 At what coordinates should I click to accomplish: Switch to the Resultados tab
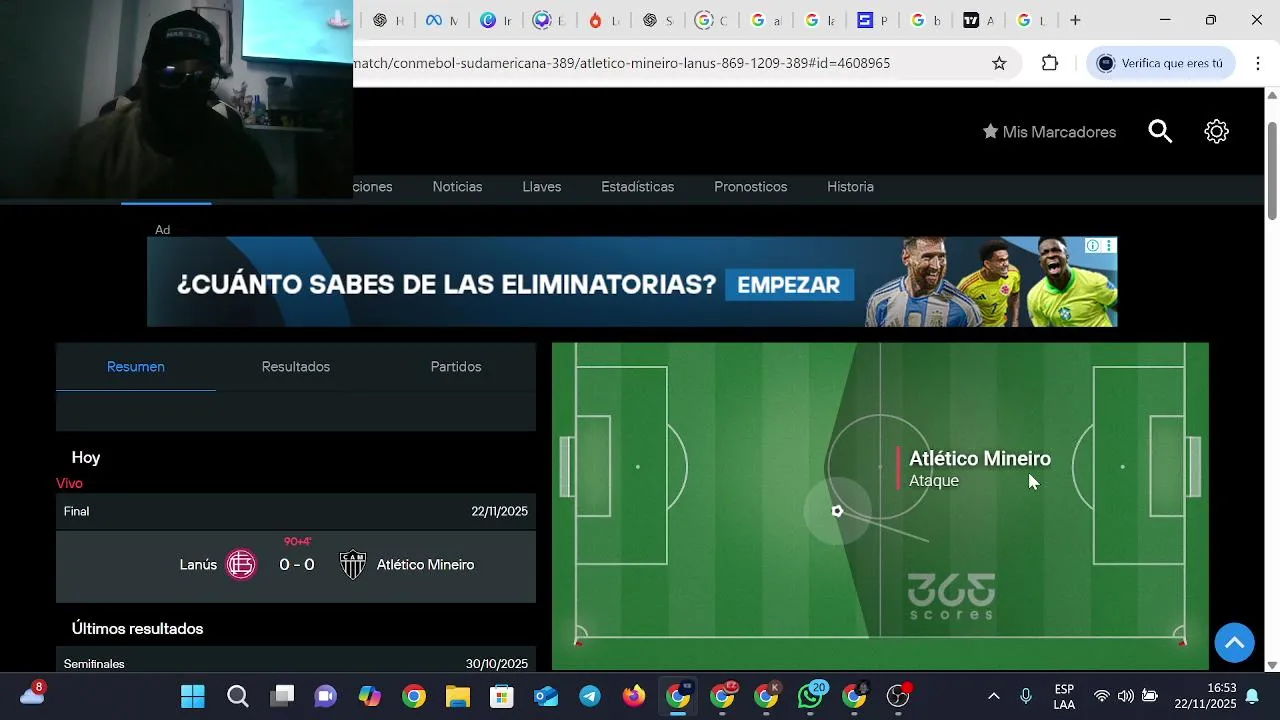click(296, 367)
